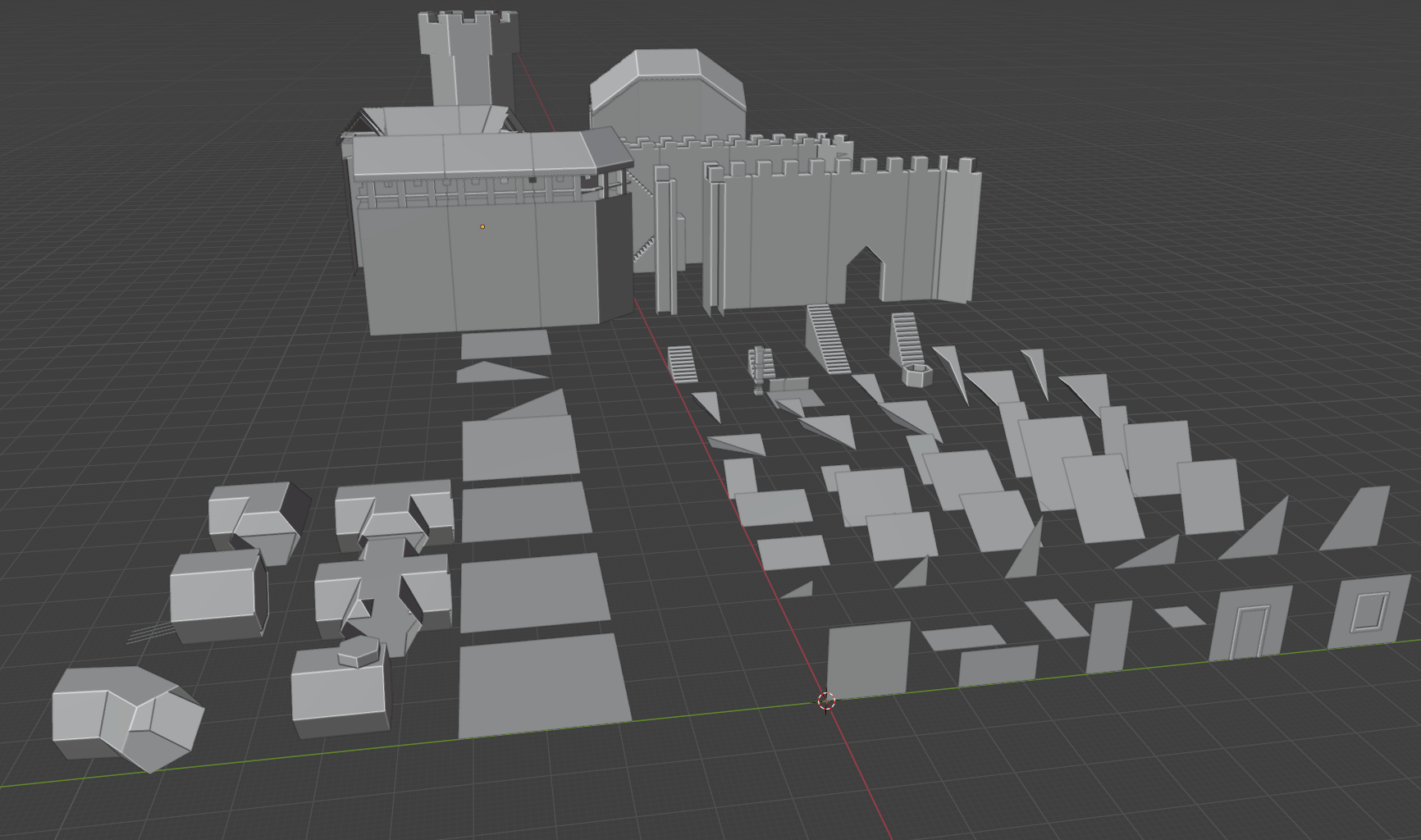Viewport: 1421px width, 840px height.
Task: Click the orange origin dot on building
Action: 482,226
